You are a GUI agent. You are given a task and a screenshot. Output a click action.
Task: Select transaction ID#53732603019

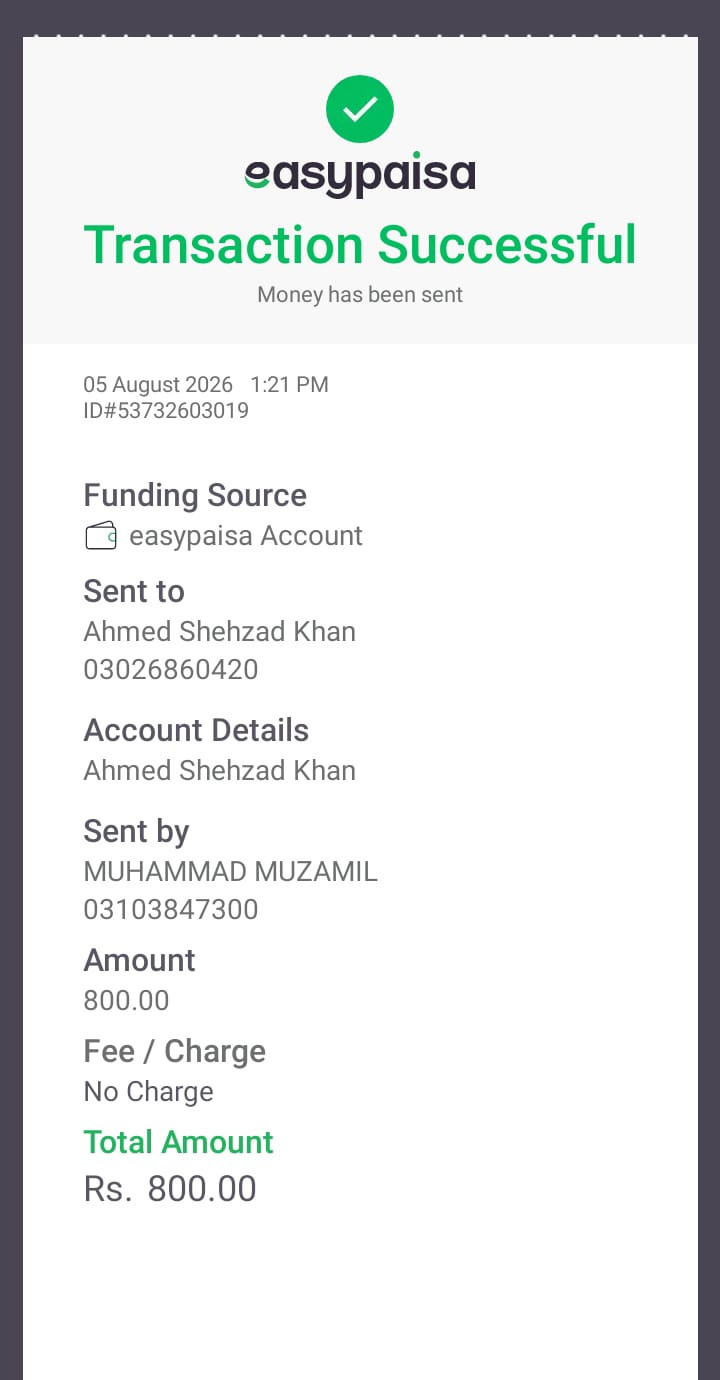tap(166, 411)
